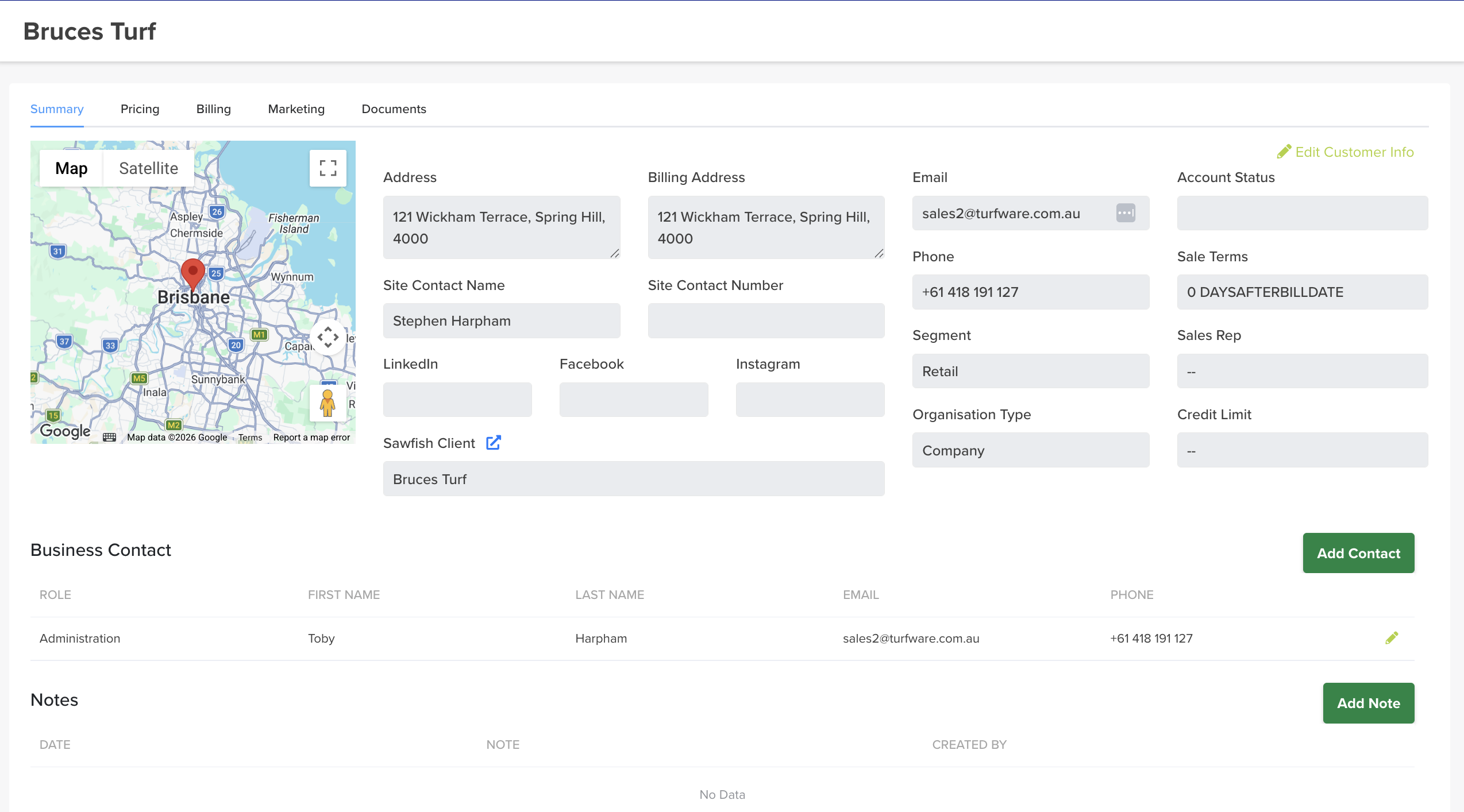
Task: Click the Sales Rep field
Action: (1303, 371)
